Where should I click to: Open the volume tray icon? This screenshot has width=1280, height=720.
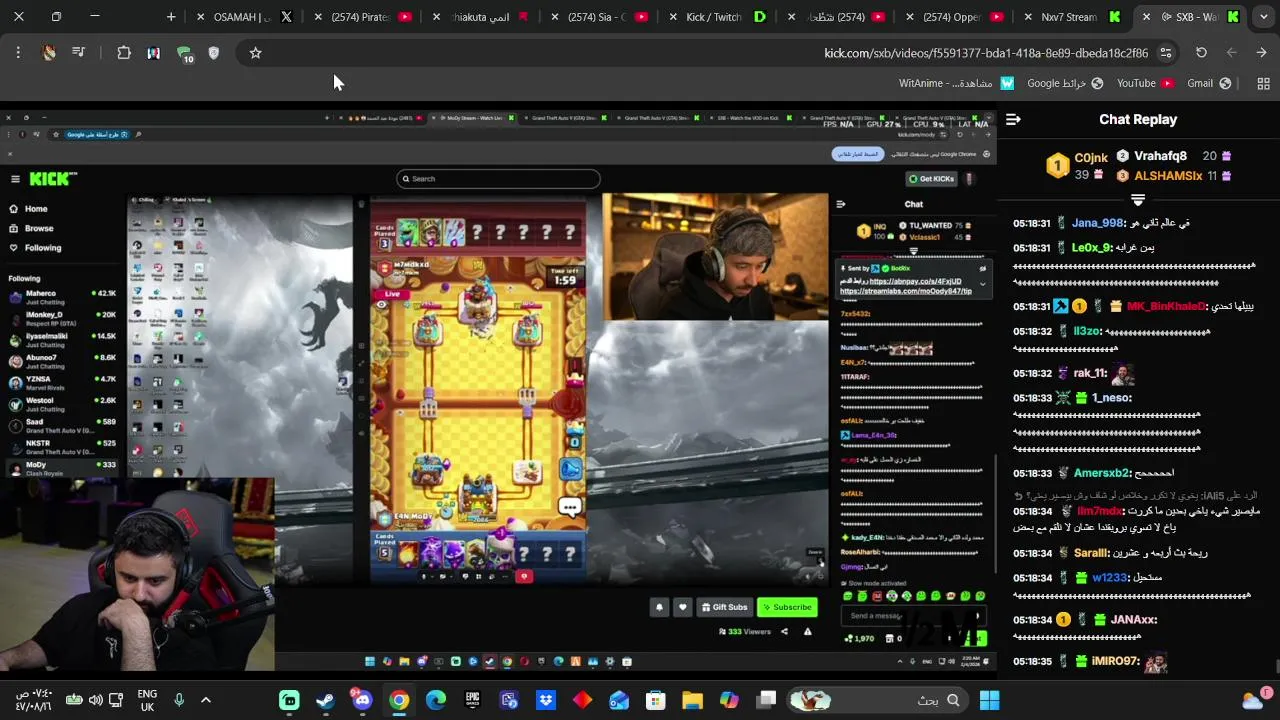(x=95, y=700)
